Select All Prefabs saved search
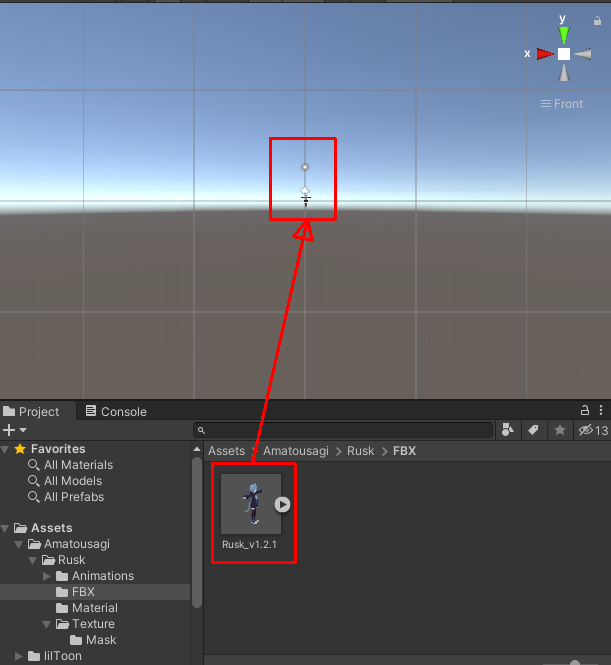Viewport: 611px width, 665px height. tap(66, 497)
